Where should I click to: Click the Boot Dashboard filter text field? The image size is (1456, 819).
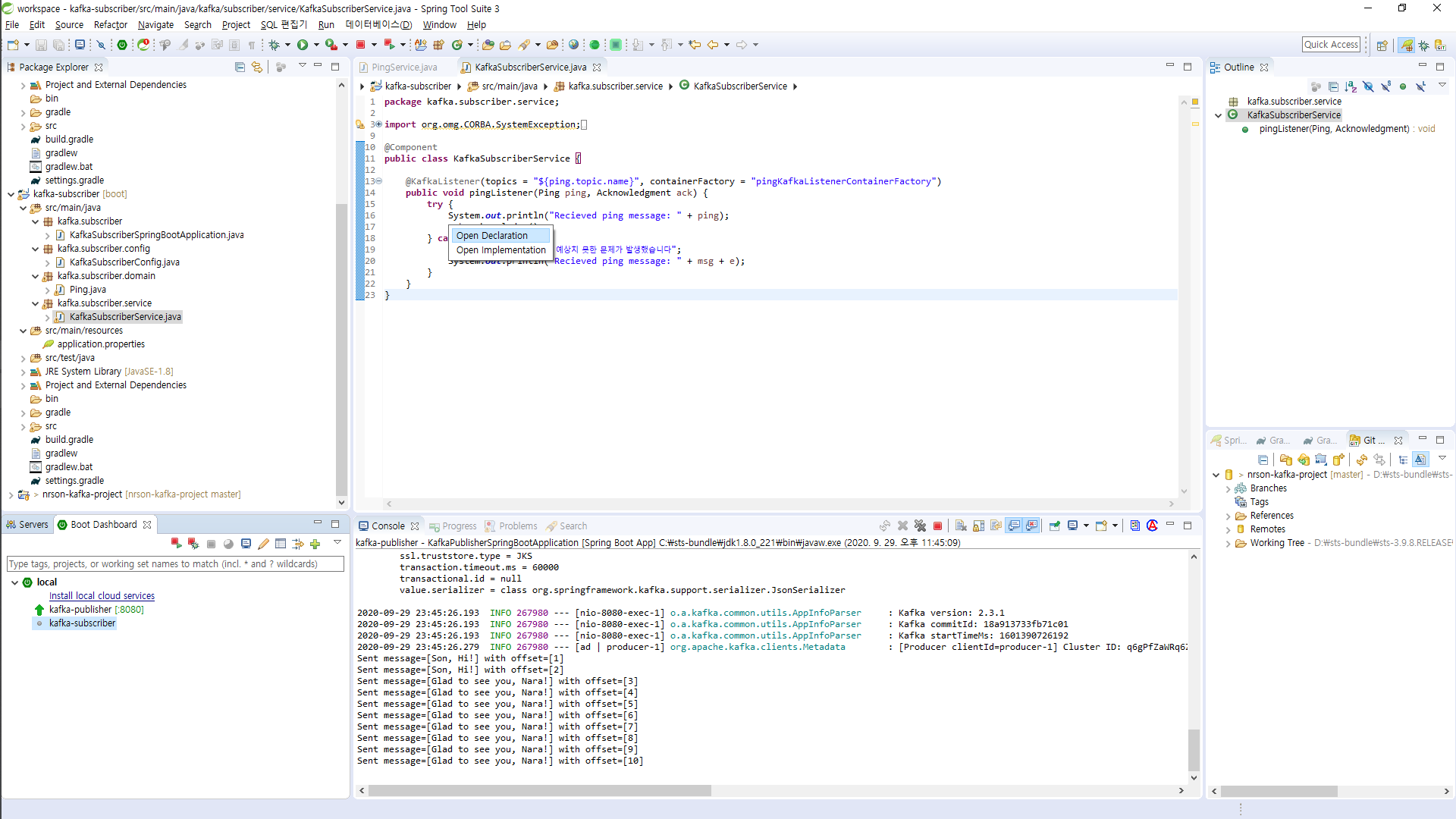click(x=174, y=563)
